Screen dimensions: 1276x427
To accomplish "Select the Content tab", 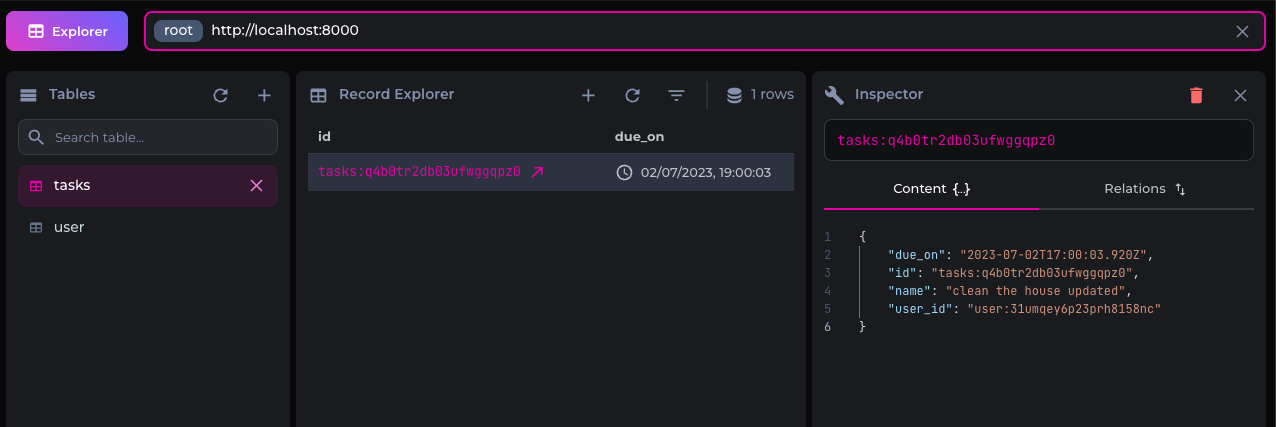I will point(931,189).
